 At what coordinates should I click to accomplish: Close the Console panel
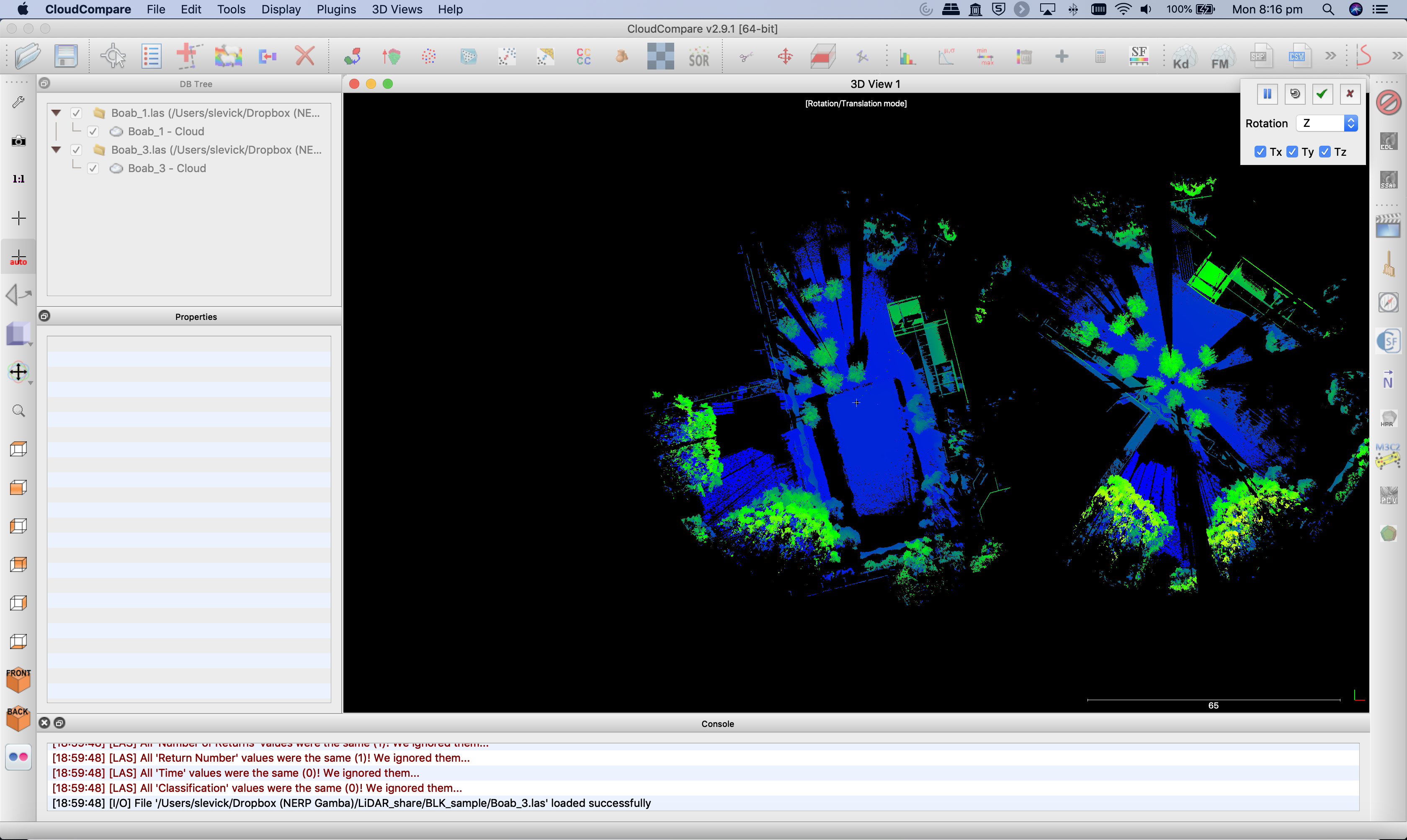[x=44, y=723]
